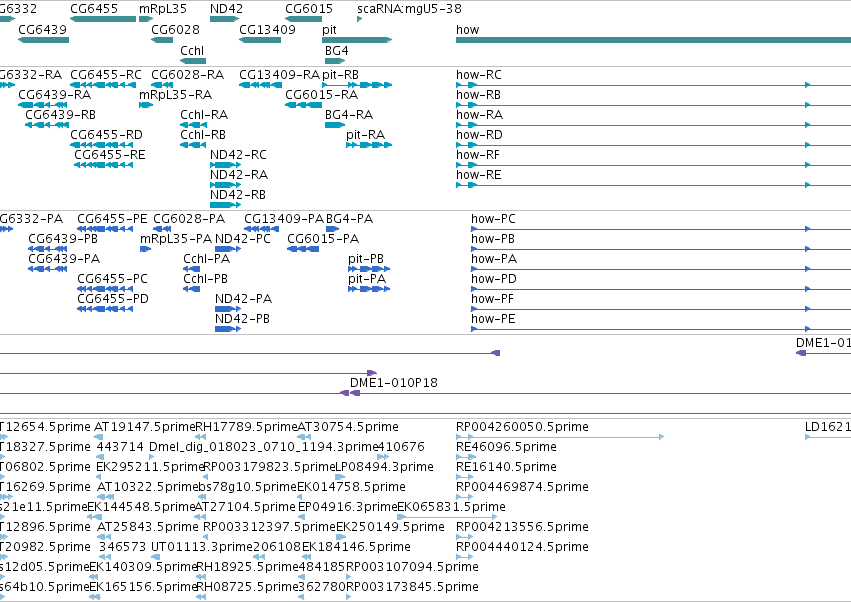Select the CG6455-PC protein
The width and height of the screenshot is (851, 602).
105,289
